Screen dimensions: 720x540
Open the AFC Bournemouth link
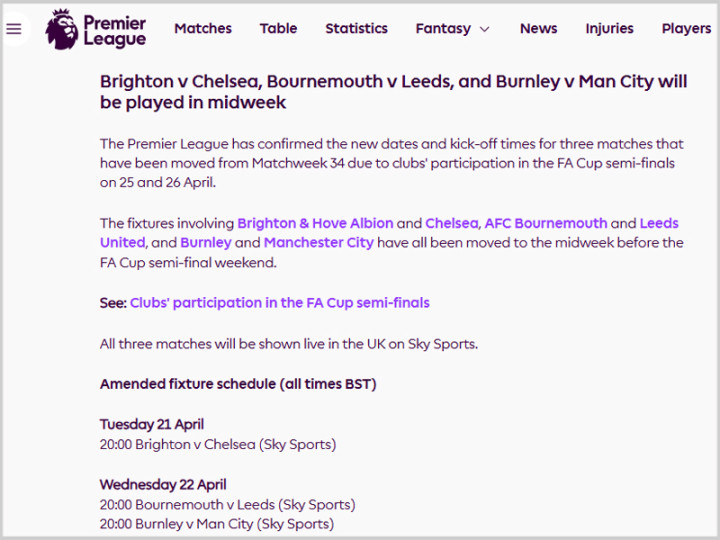(x=546, y=223)
